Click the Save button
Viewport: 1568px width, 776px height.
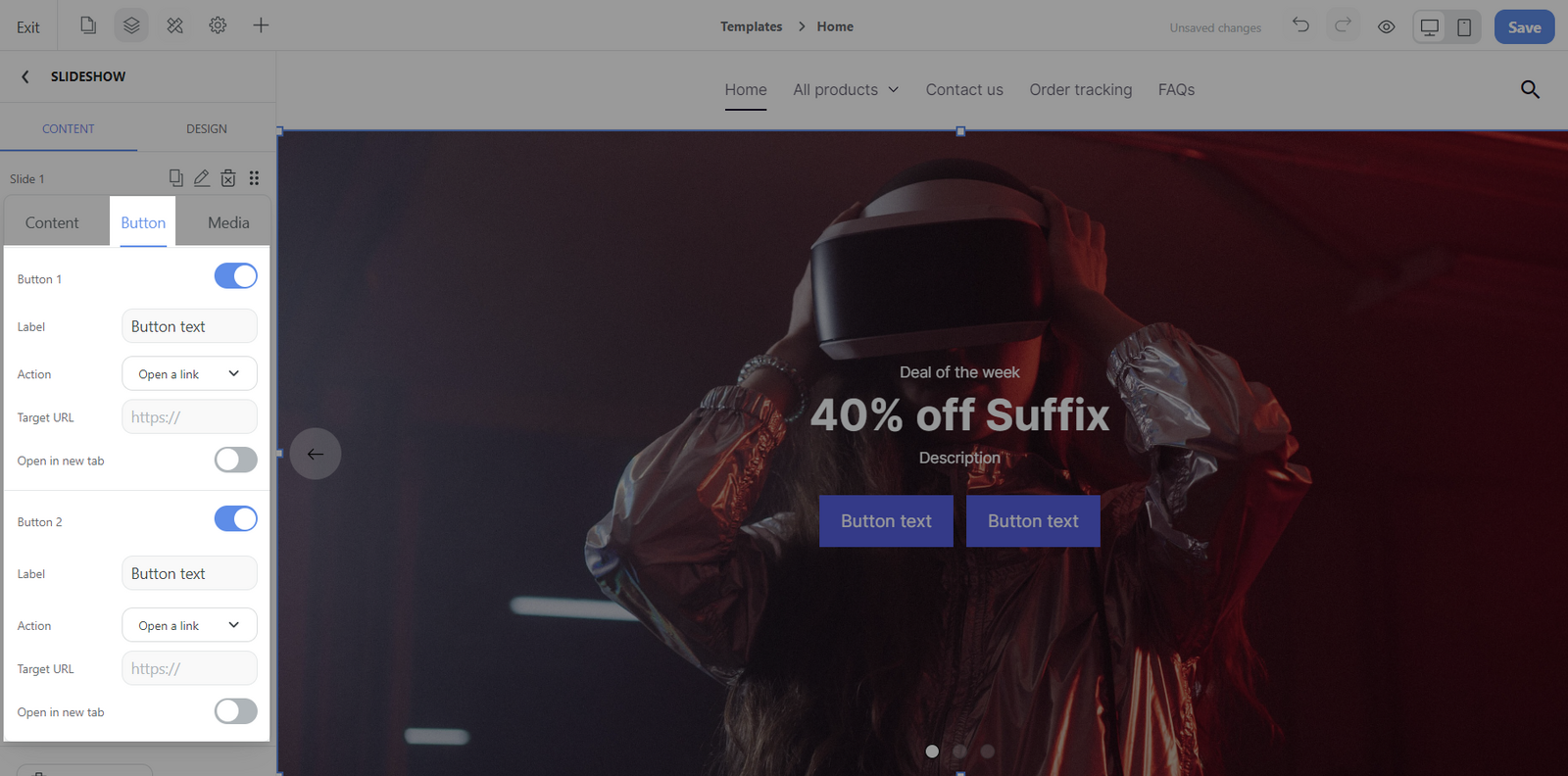click(x=1524, y=26)
